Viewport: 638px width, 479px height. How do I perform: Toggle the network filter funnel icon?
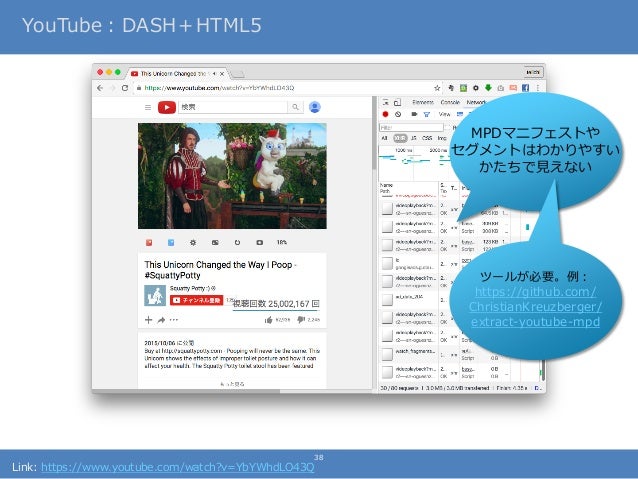point(427,114)
